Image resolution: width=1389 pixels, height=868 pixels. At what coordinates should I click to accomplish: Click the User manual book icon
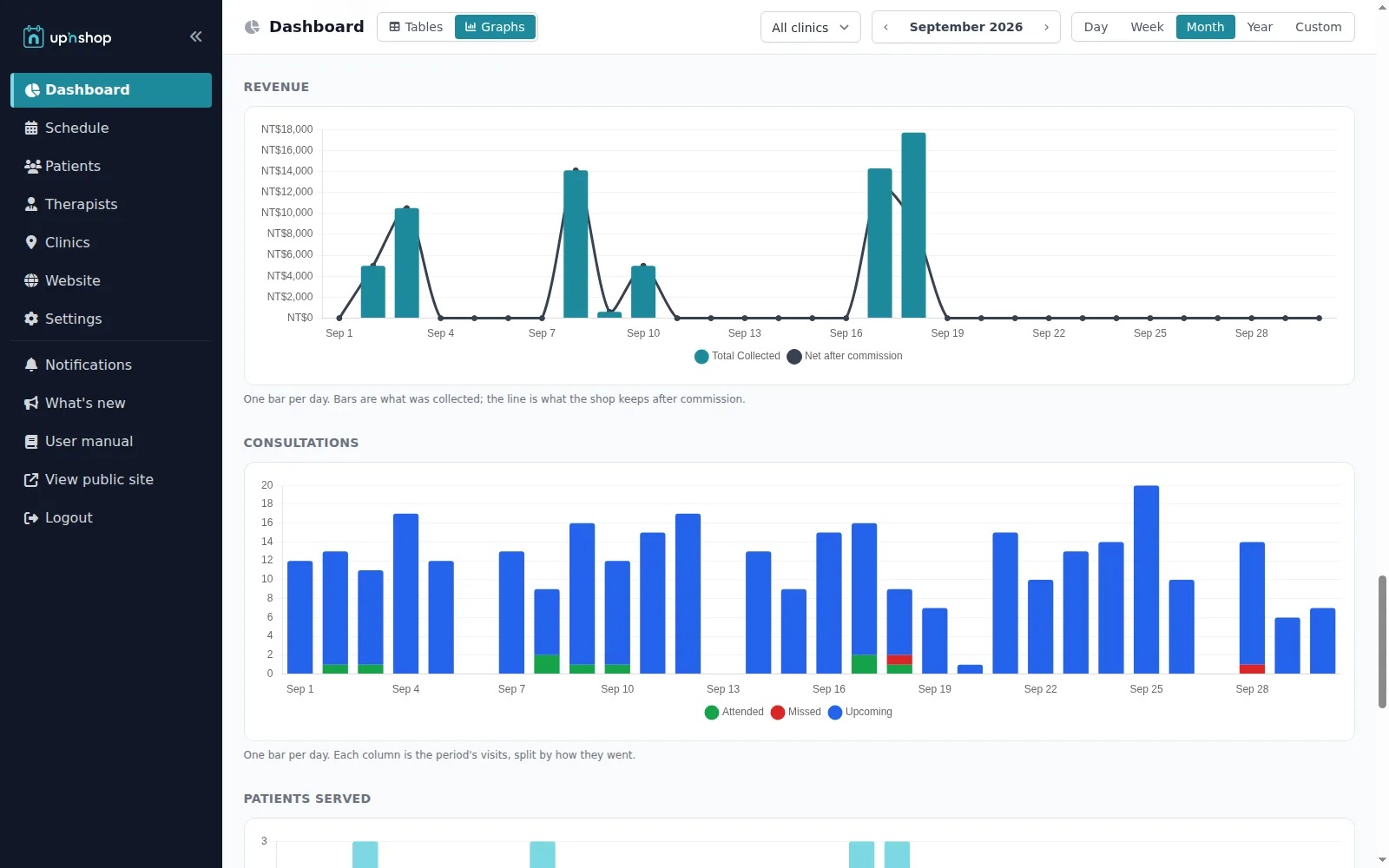click(x=31, y=441)
